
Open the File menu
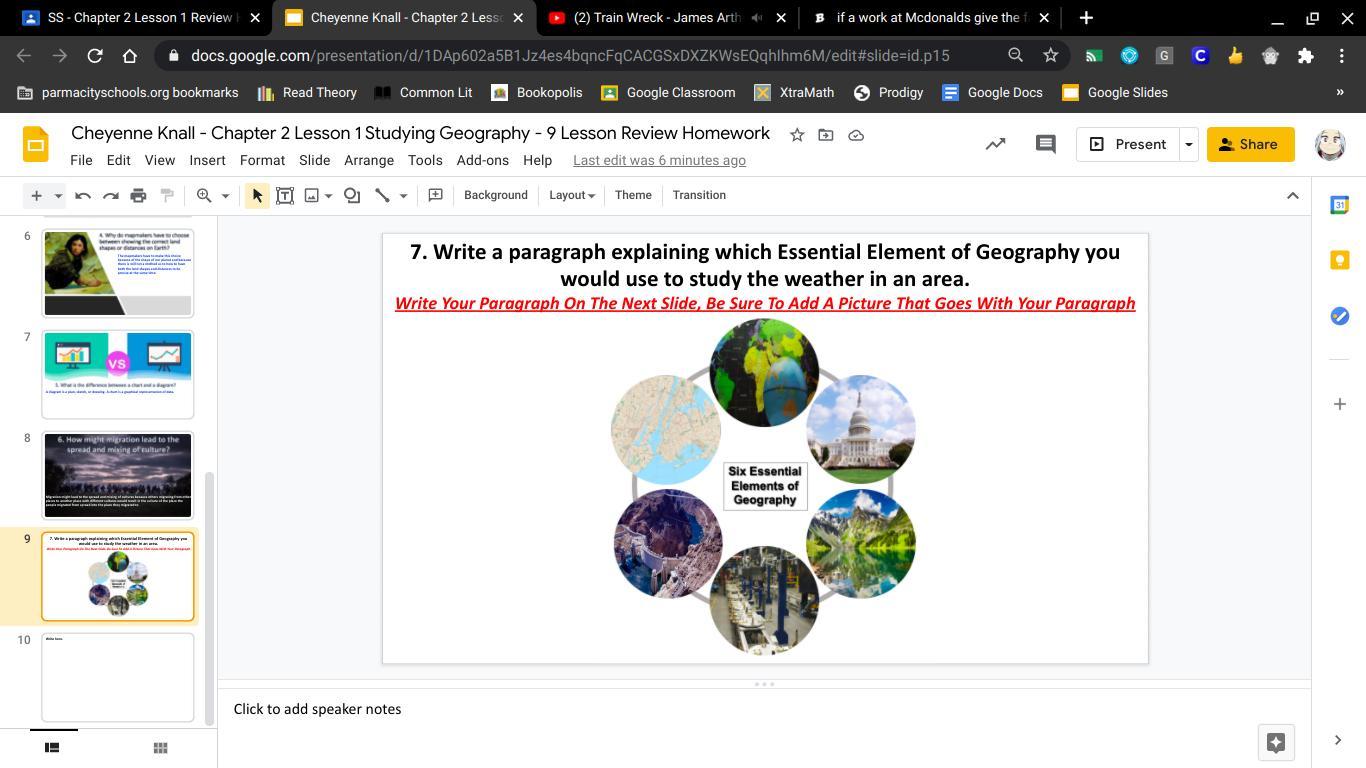(x=81, y=160)
